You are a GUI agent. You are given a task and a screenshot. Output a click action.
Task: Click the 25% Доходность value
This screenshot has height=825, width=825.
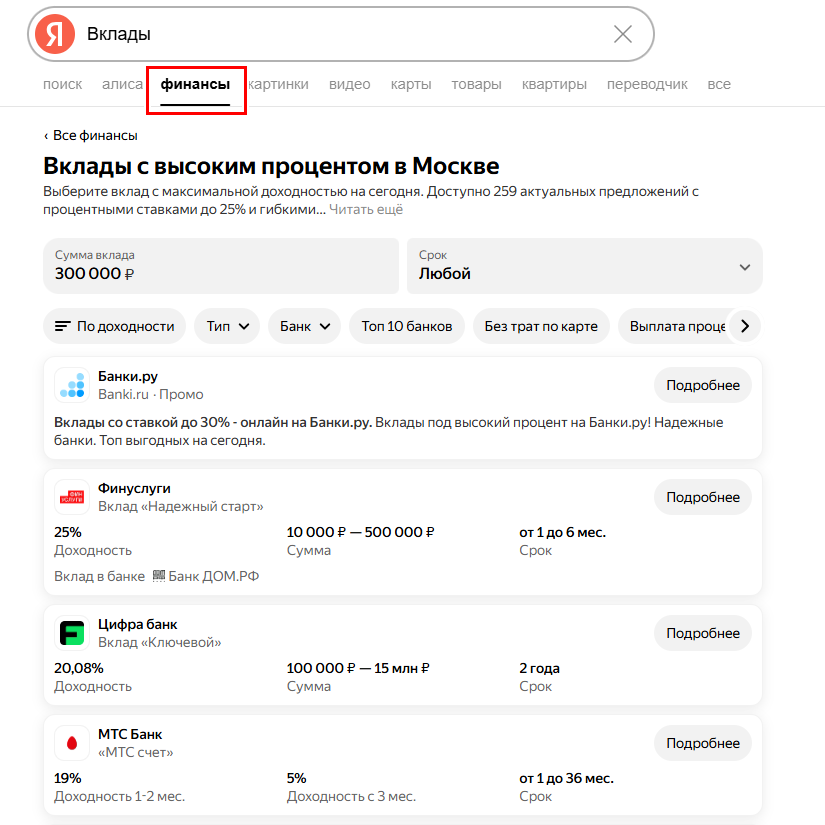click(68, 532)
